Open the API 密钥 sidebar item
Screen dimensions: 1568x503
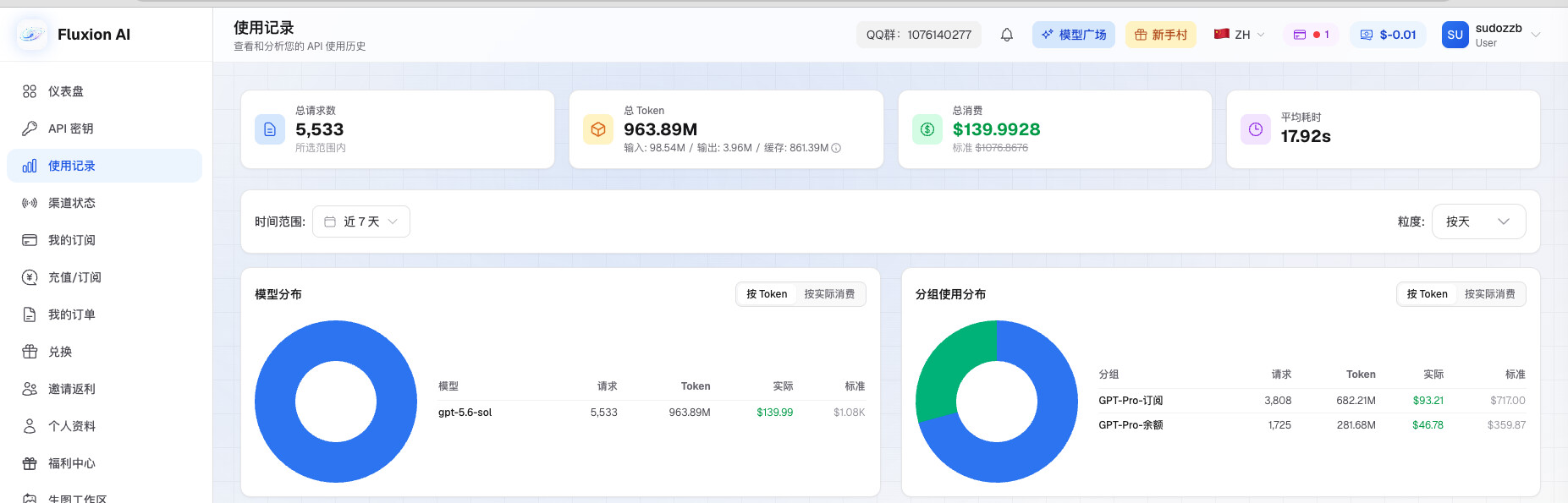[104, 128]
